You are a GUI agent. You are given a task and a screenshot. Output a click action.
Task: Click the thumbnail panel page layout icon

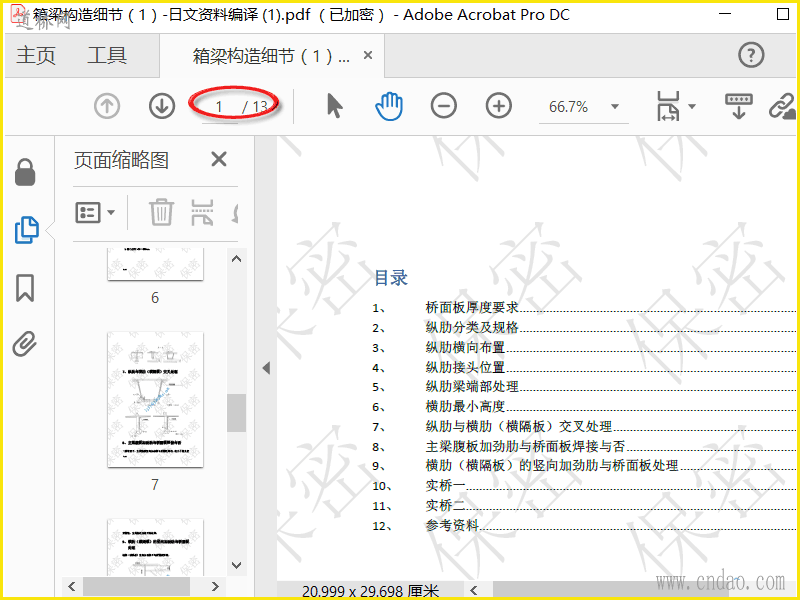202,212
